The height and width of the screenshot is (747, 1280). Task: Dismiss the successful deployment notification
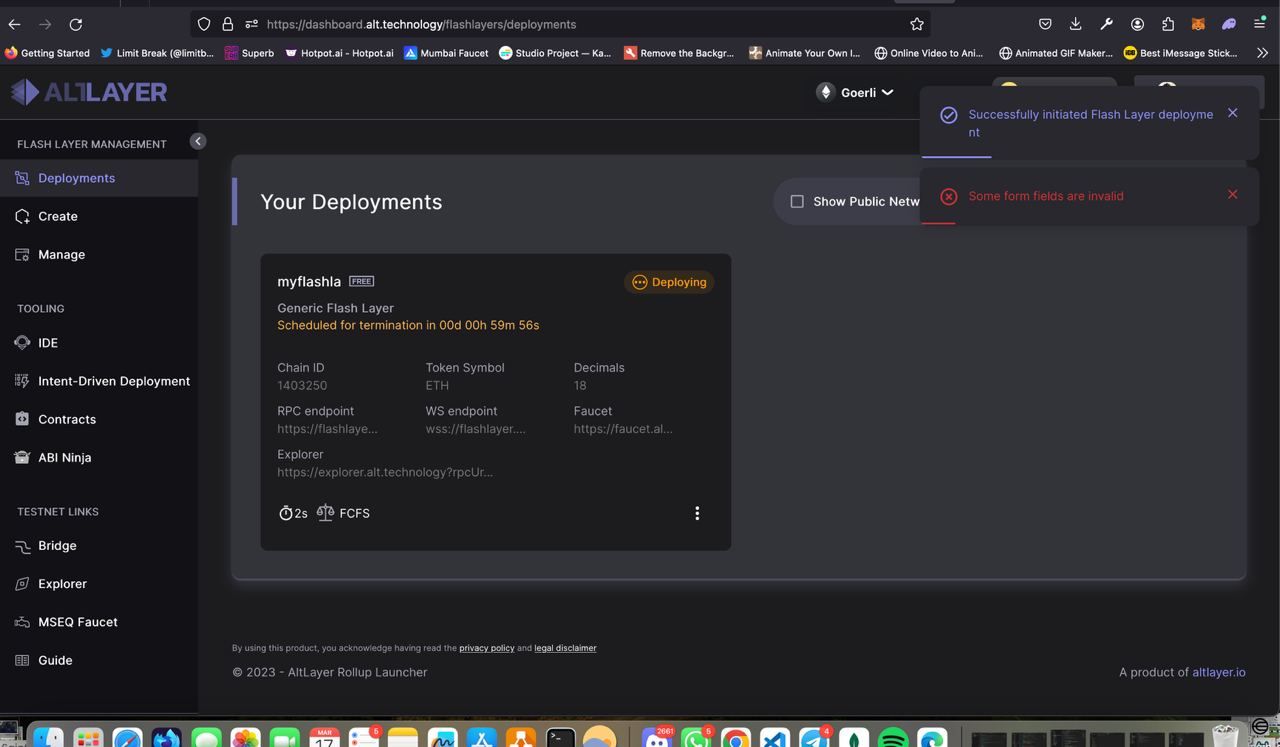point(1232,113)
